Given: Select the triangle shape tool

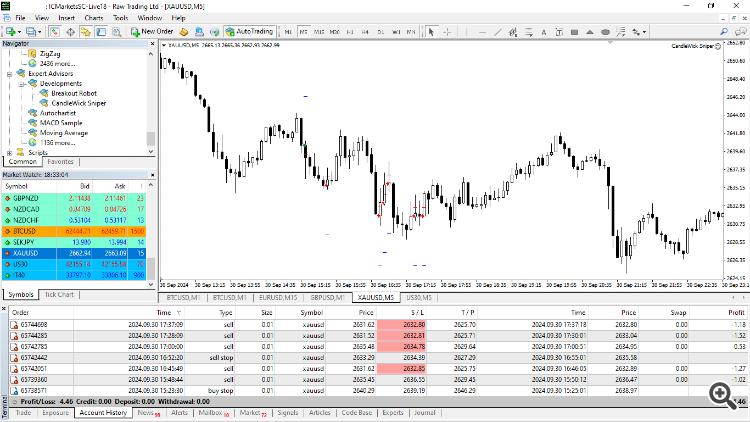Looking at the screenshot, I should coord(590,32).
